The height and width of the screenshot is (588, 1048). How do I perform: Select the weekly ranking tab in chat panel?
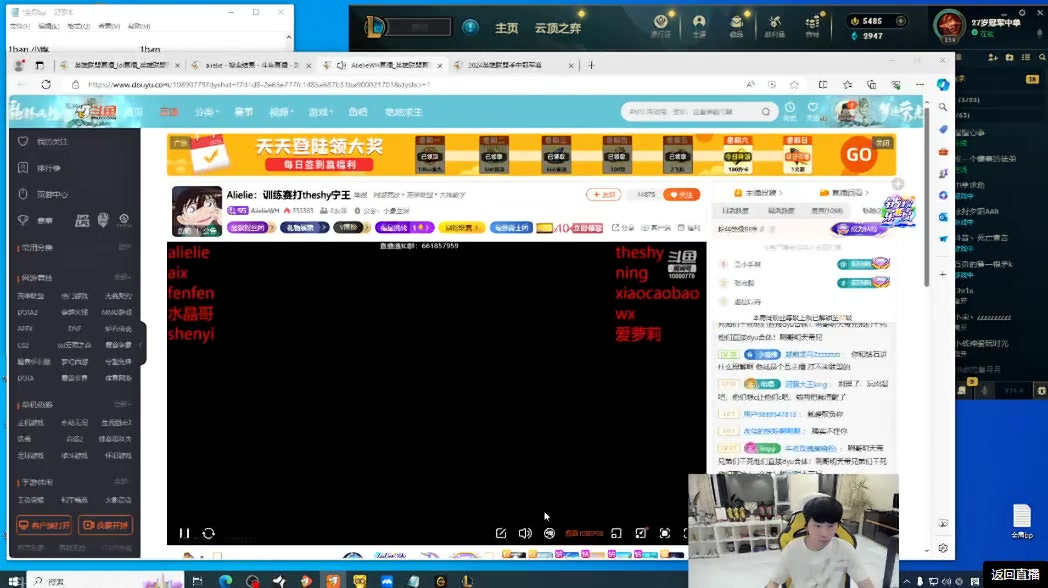pyautogui.click(x=781, y=210)
